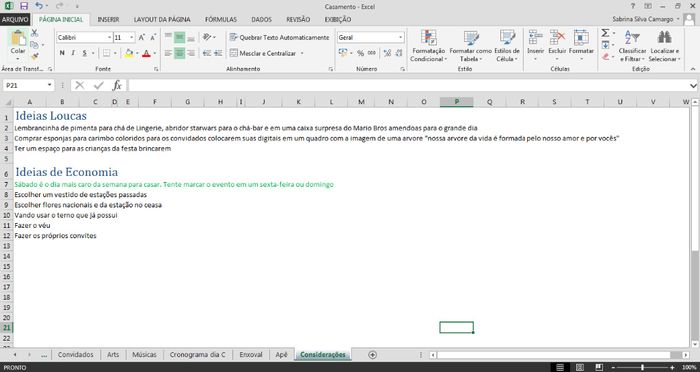
Task: Open the Convidados sheet tab
Action: point(76,355)
